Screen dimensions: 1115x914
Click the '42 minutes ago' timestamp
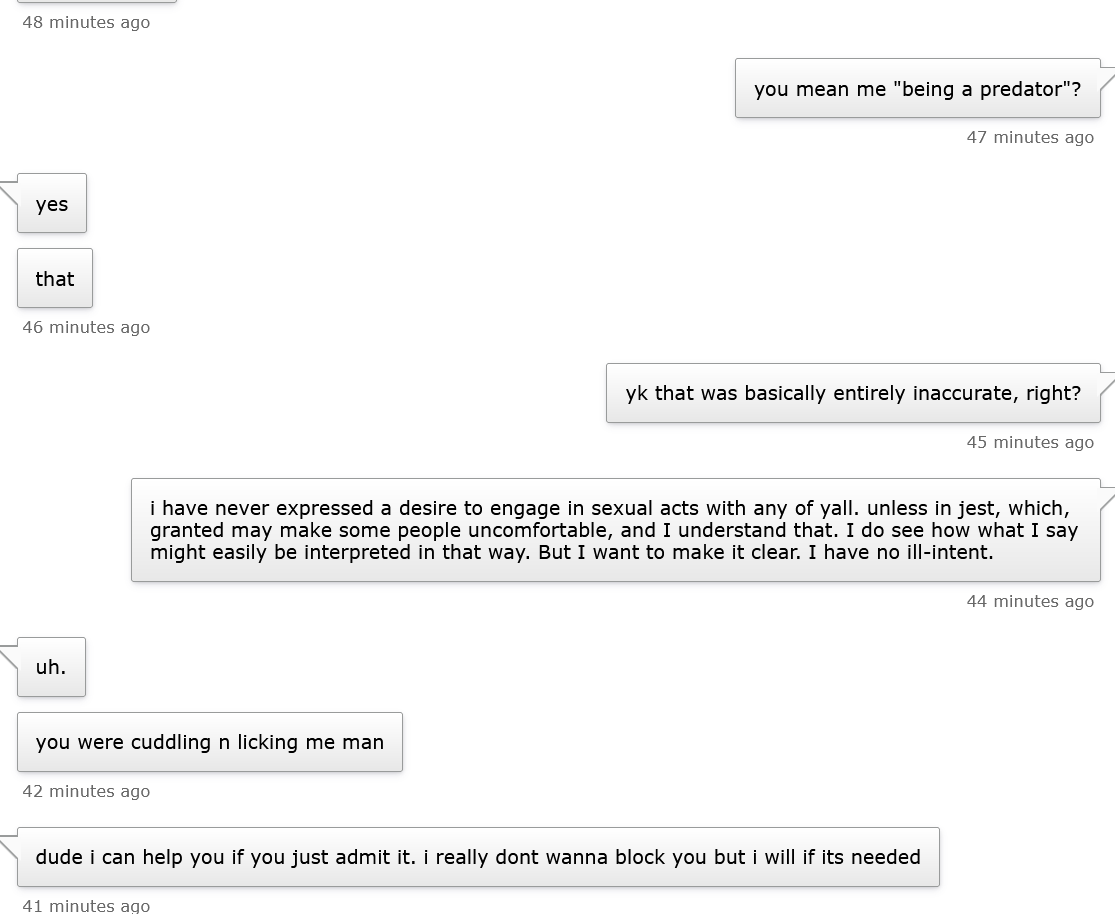86,792
